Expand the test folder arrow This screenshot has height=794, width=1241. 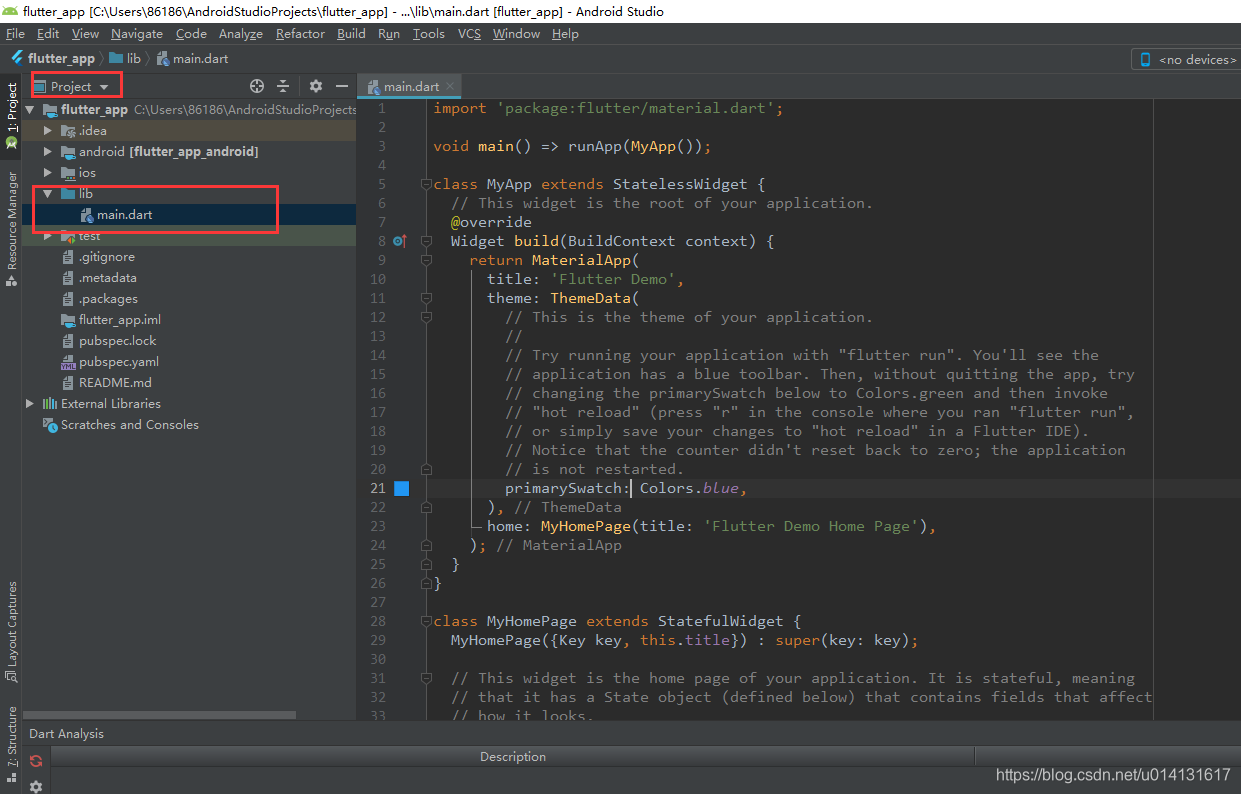[x=47, y=236]
